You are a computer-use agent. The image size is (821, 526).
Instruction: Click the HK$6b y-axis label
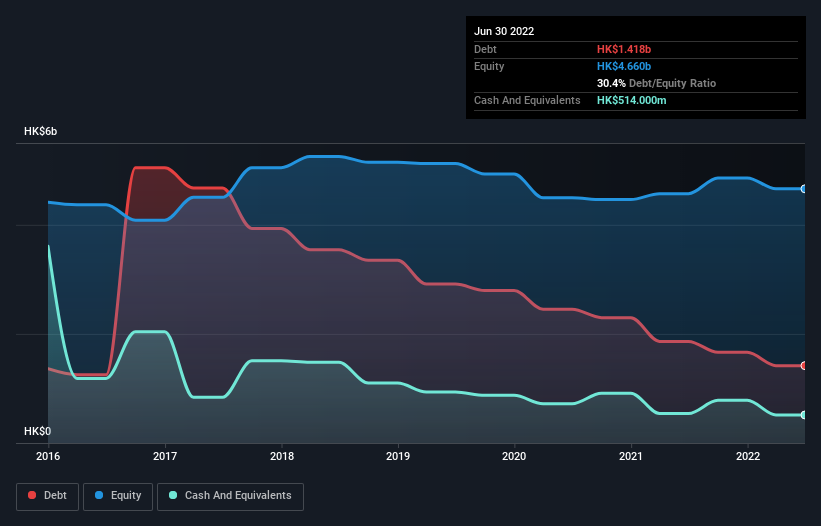[40, 131]
